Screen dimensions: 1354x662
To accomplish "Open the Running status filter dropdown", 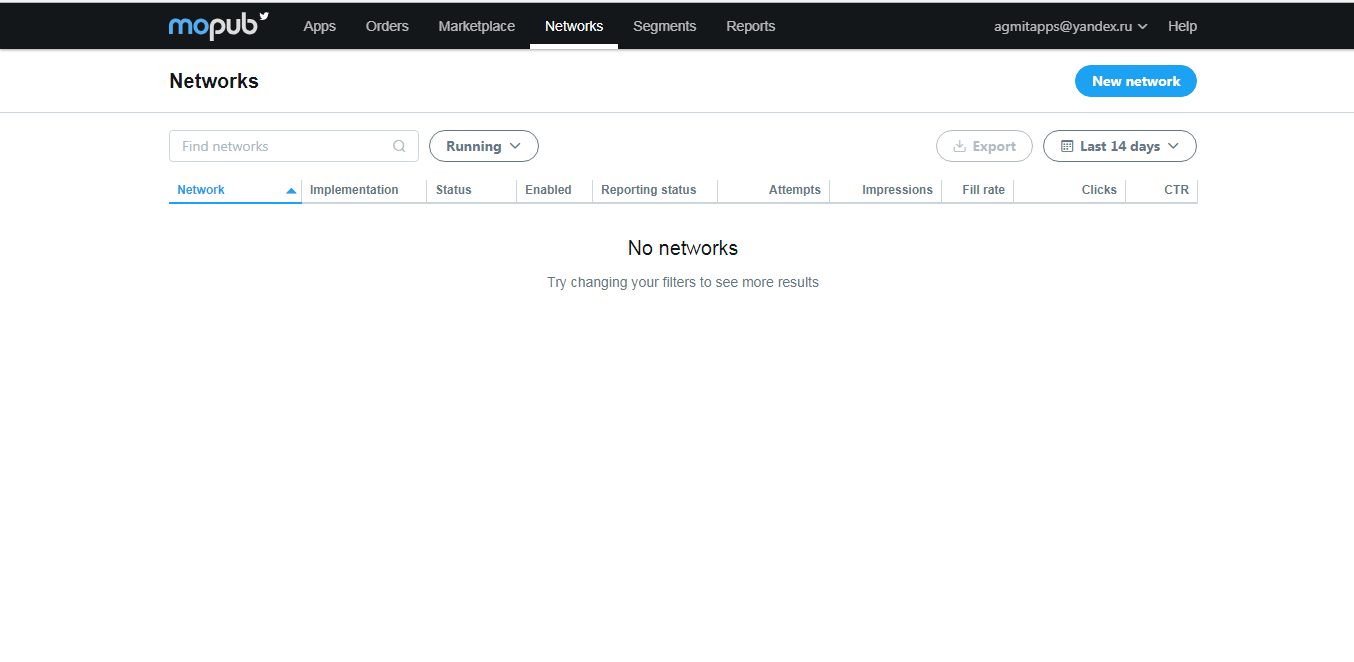I will [x=484, y=146].
